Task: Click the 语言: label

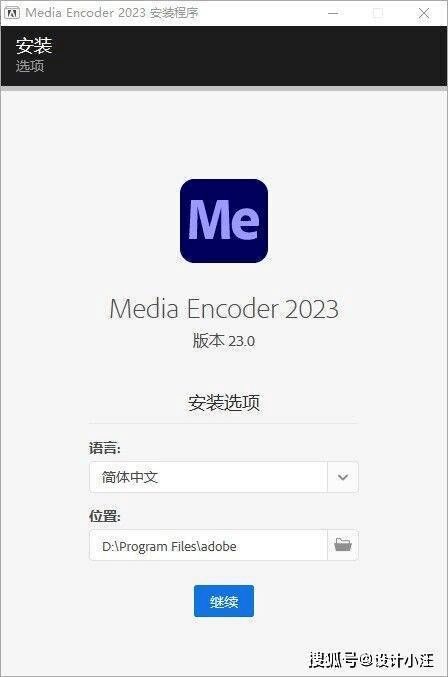Action: tap(105, 448)
